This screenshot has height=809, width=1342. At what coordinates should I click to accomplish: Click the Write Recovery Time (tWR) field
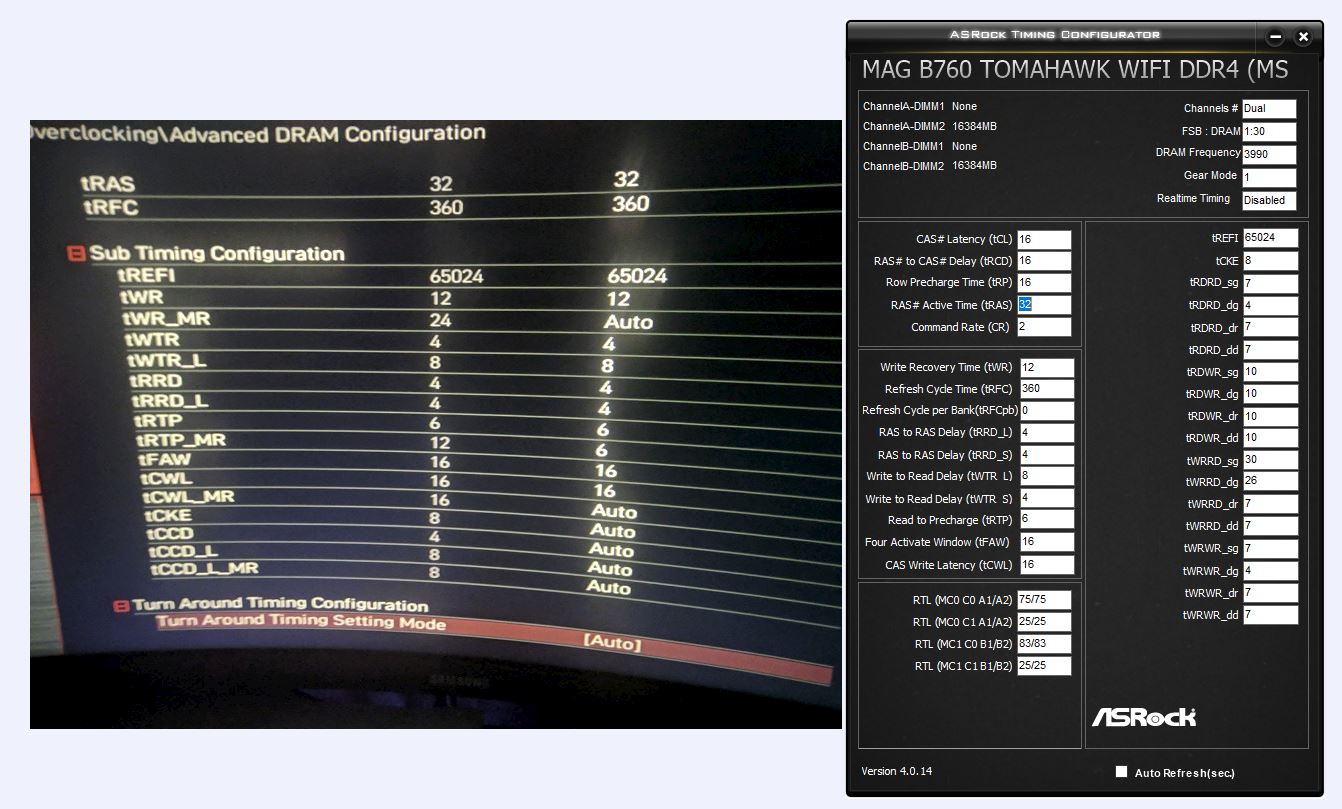(1047, 367)
